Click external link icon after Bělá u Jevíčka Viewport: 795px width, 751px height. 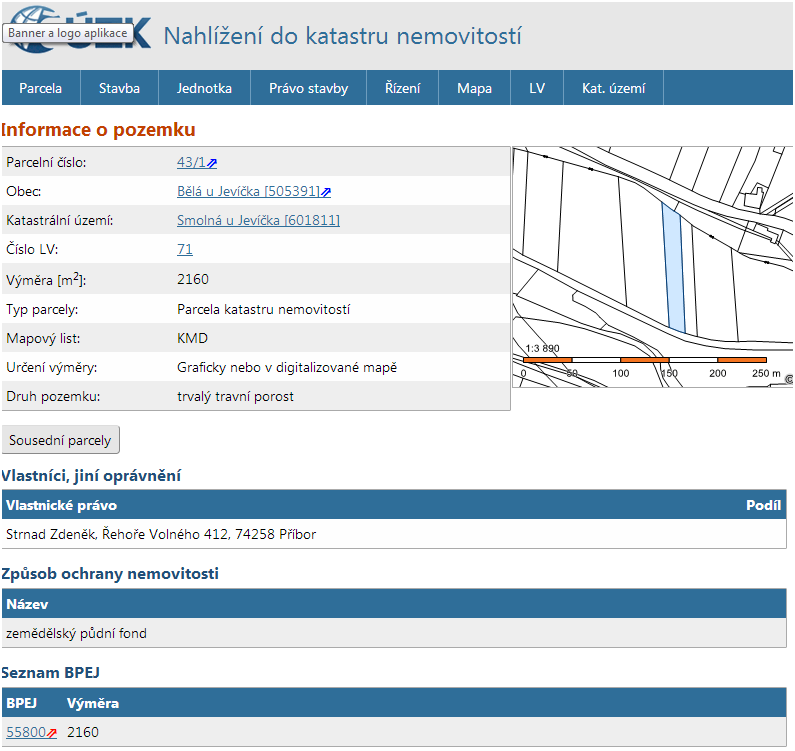coord(326,192)
